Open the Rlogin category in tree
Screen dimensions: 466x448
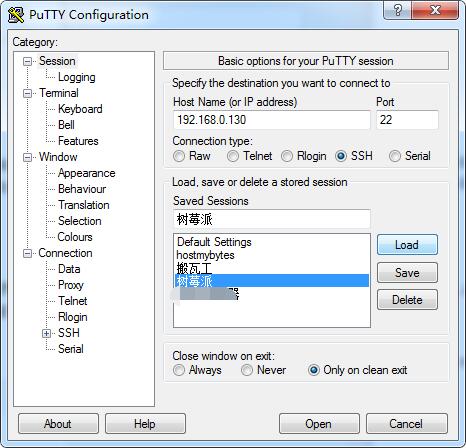coord(73,317)
